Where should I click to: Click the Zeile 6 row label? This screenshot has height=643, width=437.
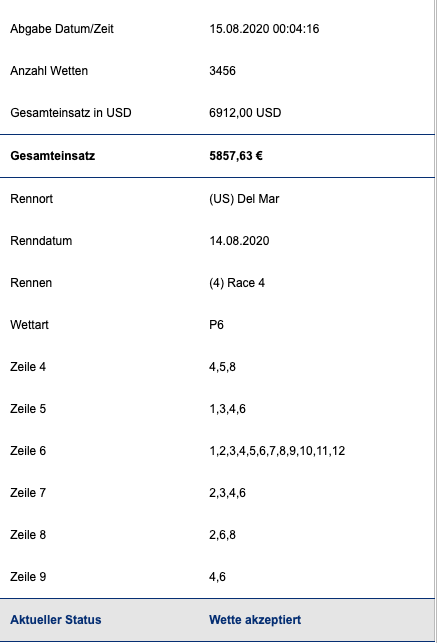(x=28, y=451)
